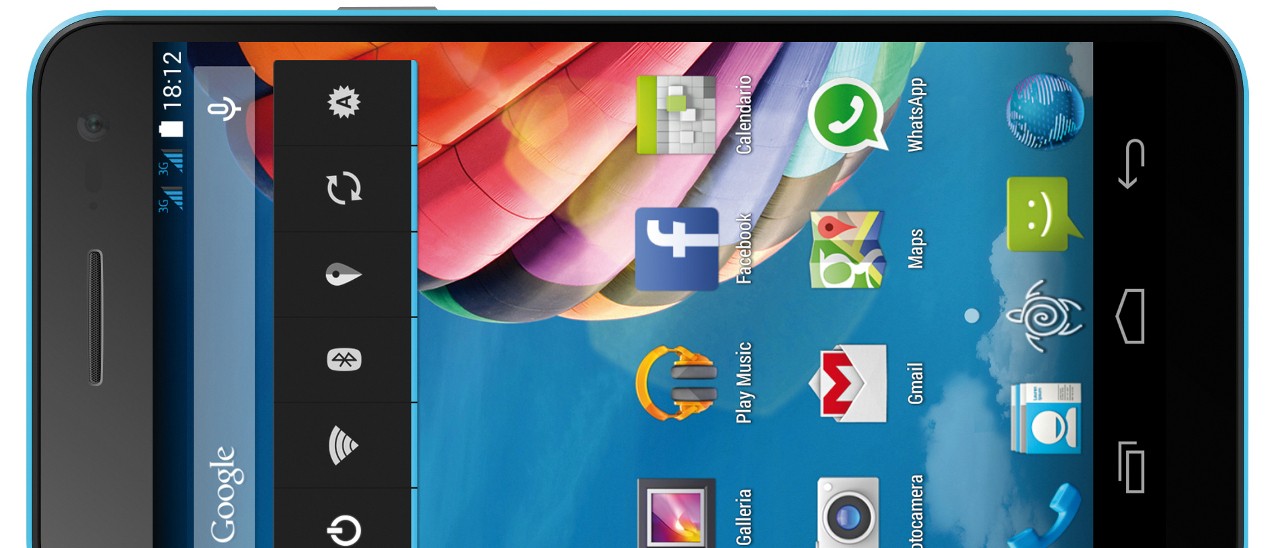Toggle Wi-Fi in power widget

[x=344, y=445]
